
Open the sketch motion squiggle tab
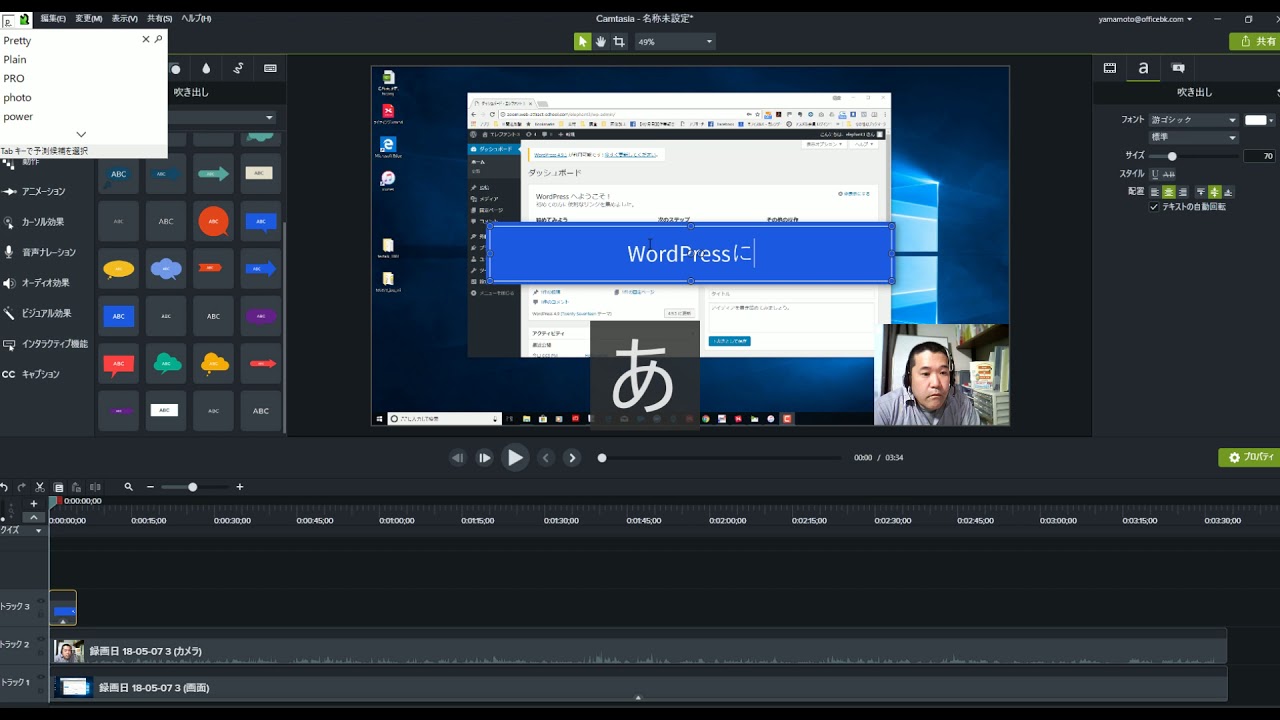238,68
